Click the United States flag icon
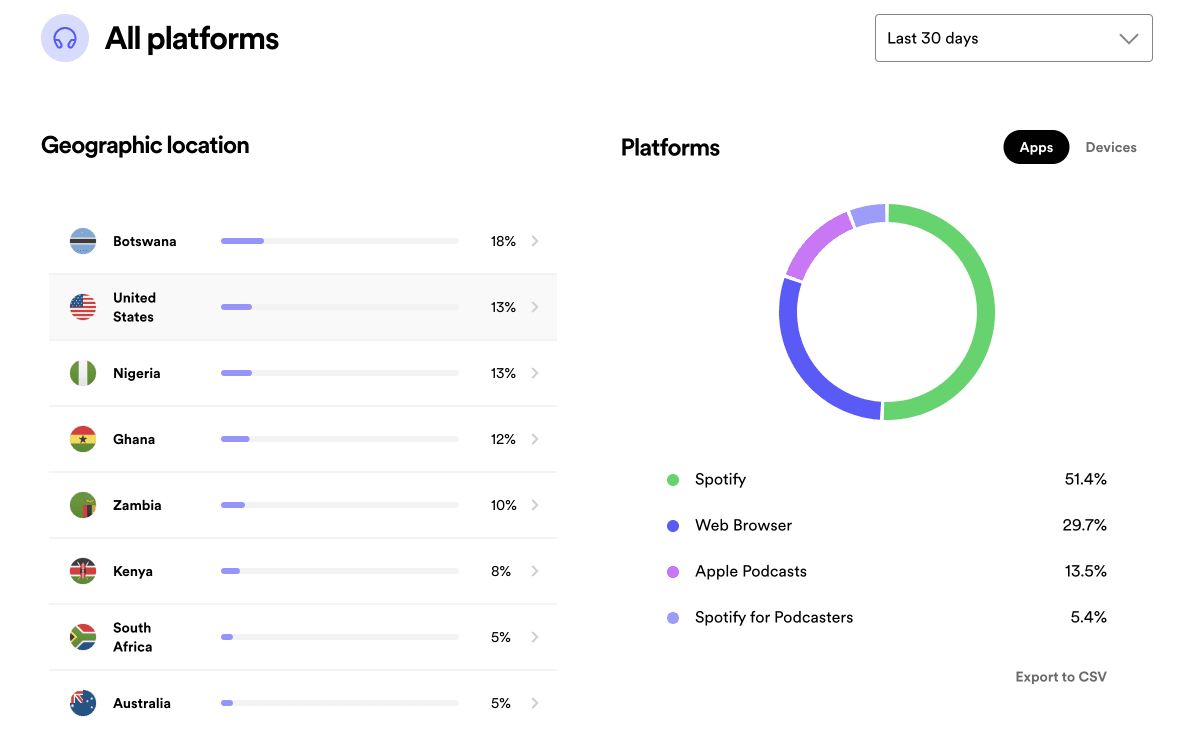1191x730 pixels. coord(83,307)
